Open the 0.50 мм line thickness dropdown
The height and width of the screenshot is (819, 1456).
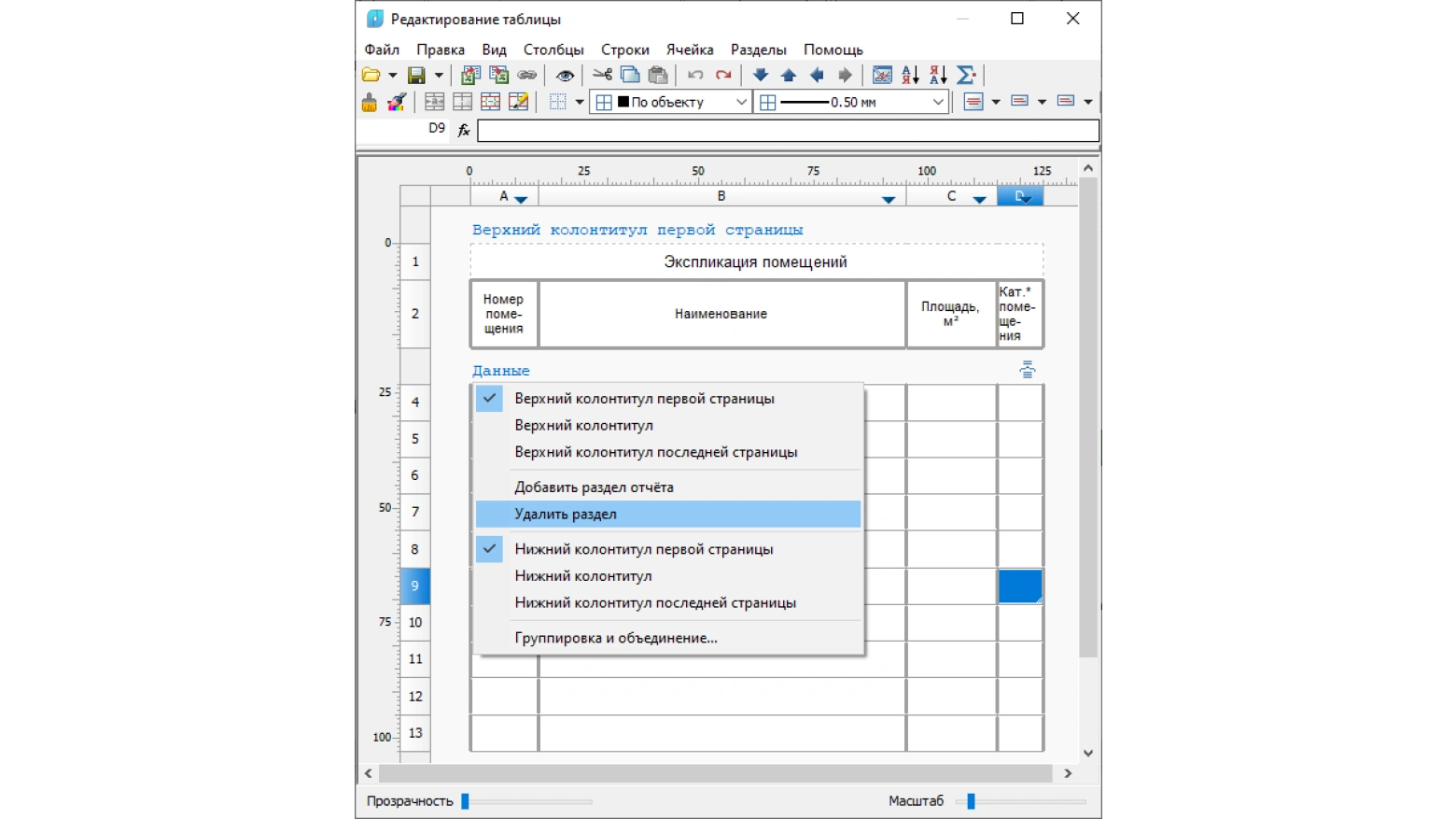938,102
